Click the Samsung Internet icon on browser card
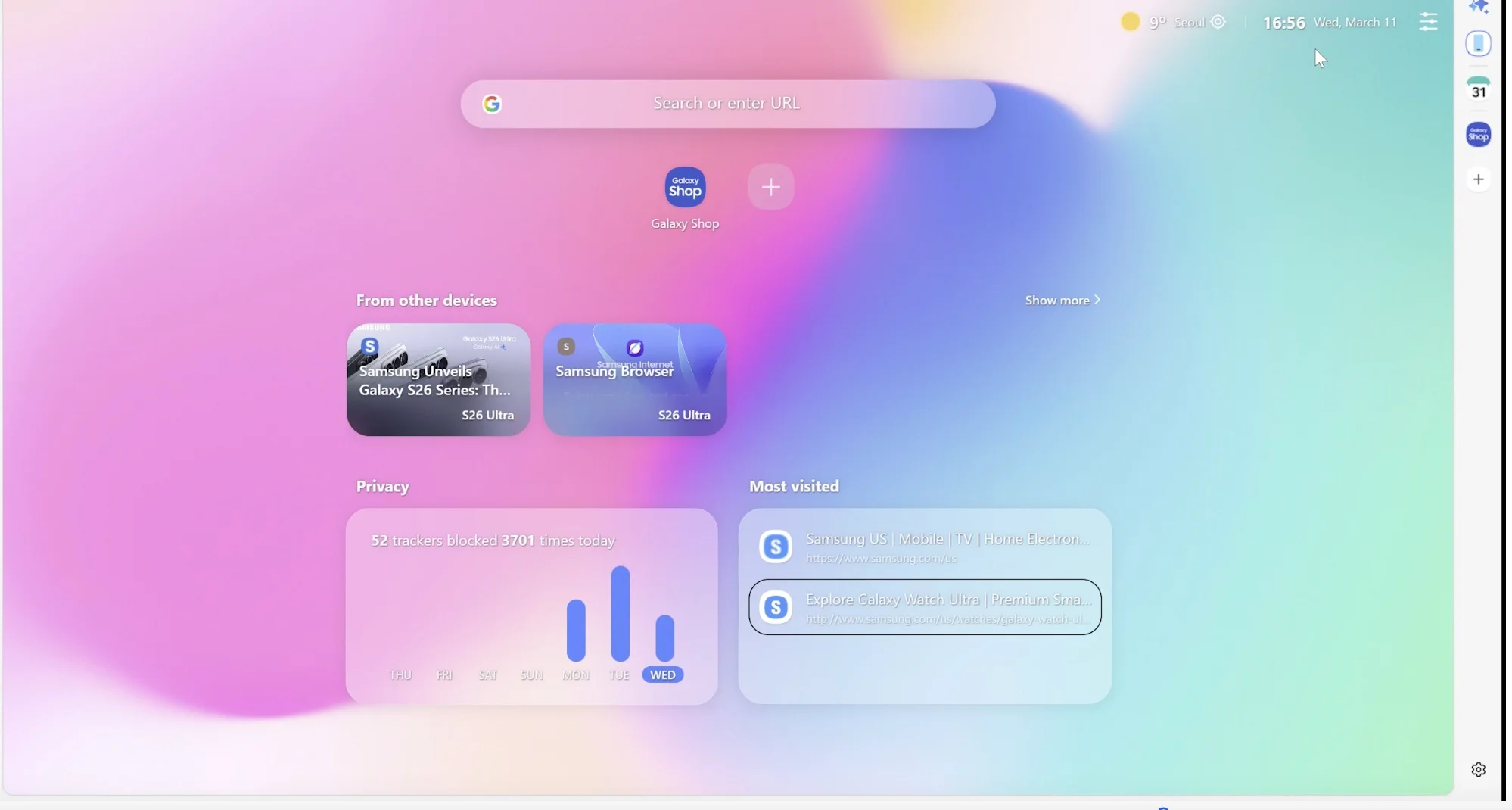 [x=634, y=348]
